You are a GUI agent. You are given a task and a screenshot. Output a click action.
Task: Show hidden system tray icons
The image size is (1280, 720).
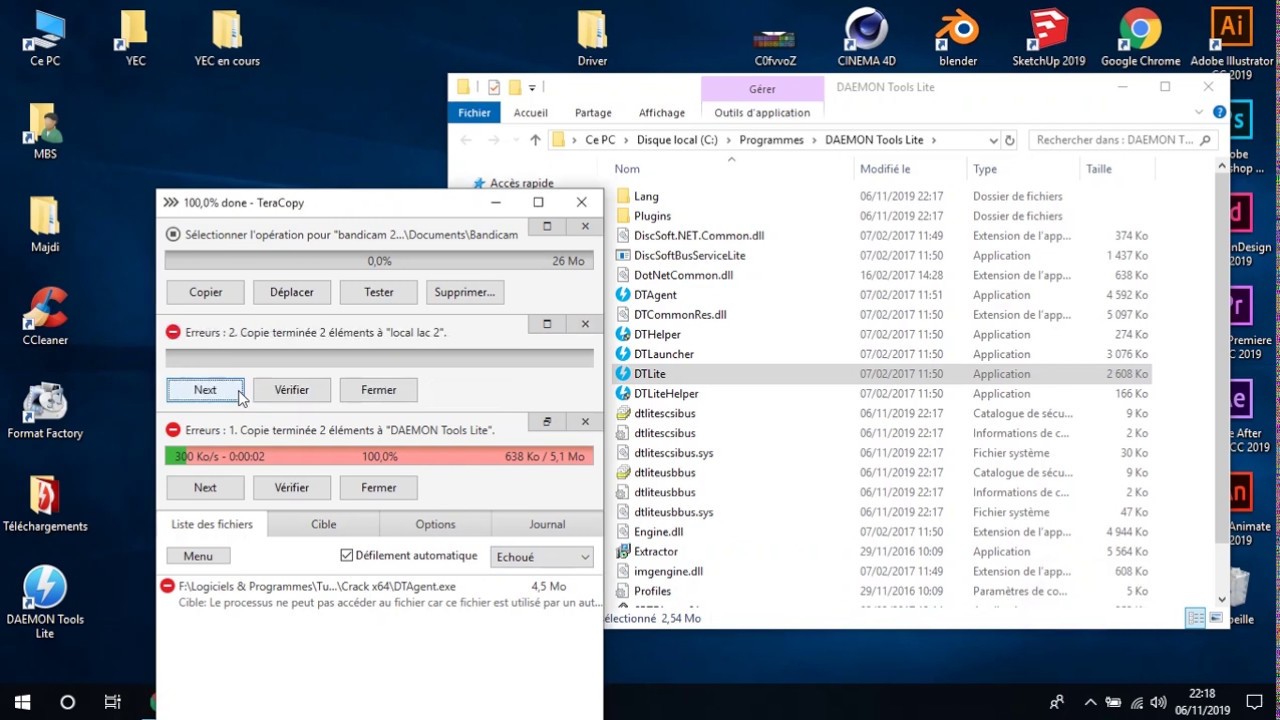1090,702
